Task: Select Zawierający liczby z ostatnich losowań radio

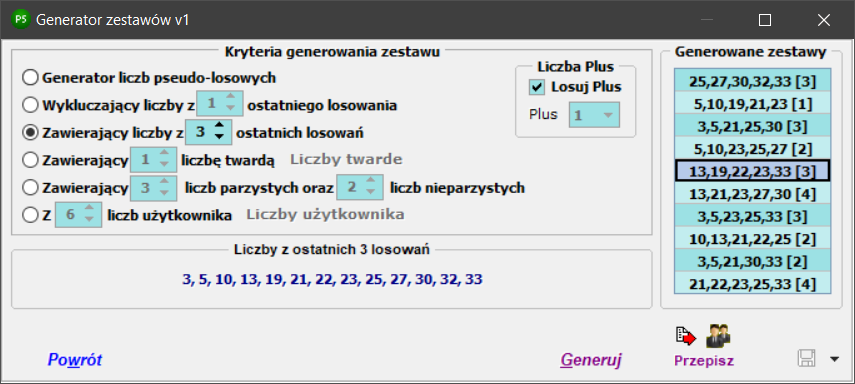Action: 30,132
